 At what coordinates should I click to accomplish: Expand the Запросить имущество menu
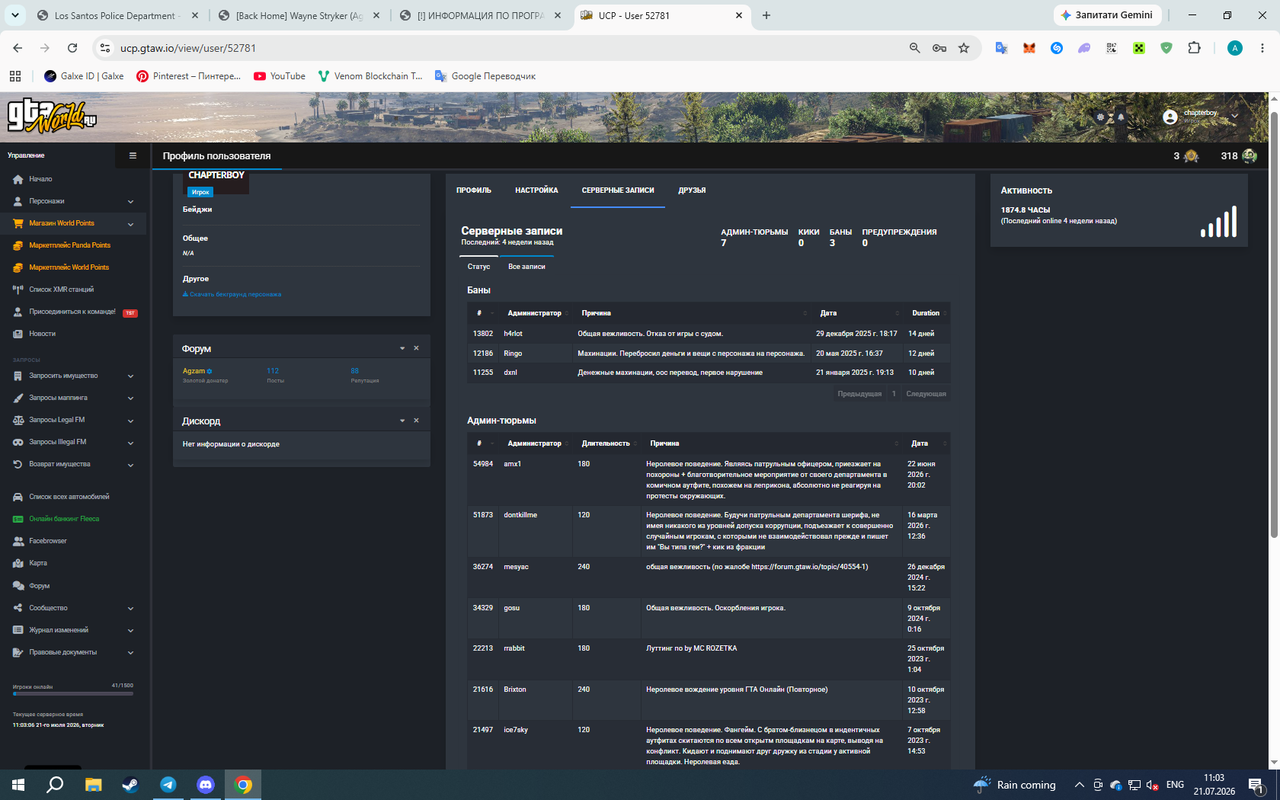pos(73,376)
